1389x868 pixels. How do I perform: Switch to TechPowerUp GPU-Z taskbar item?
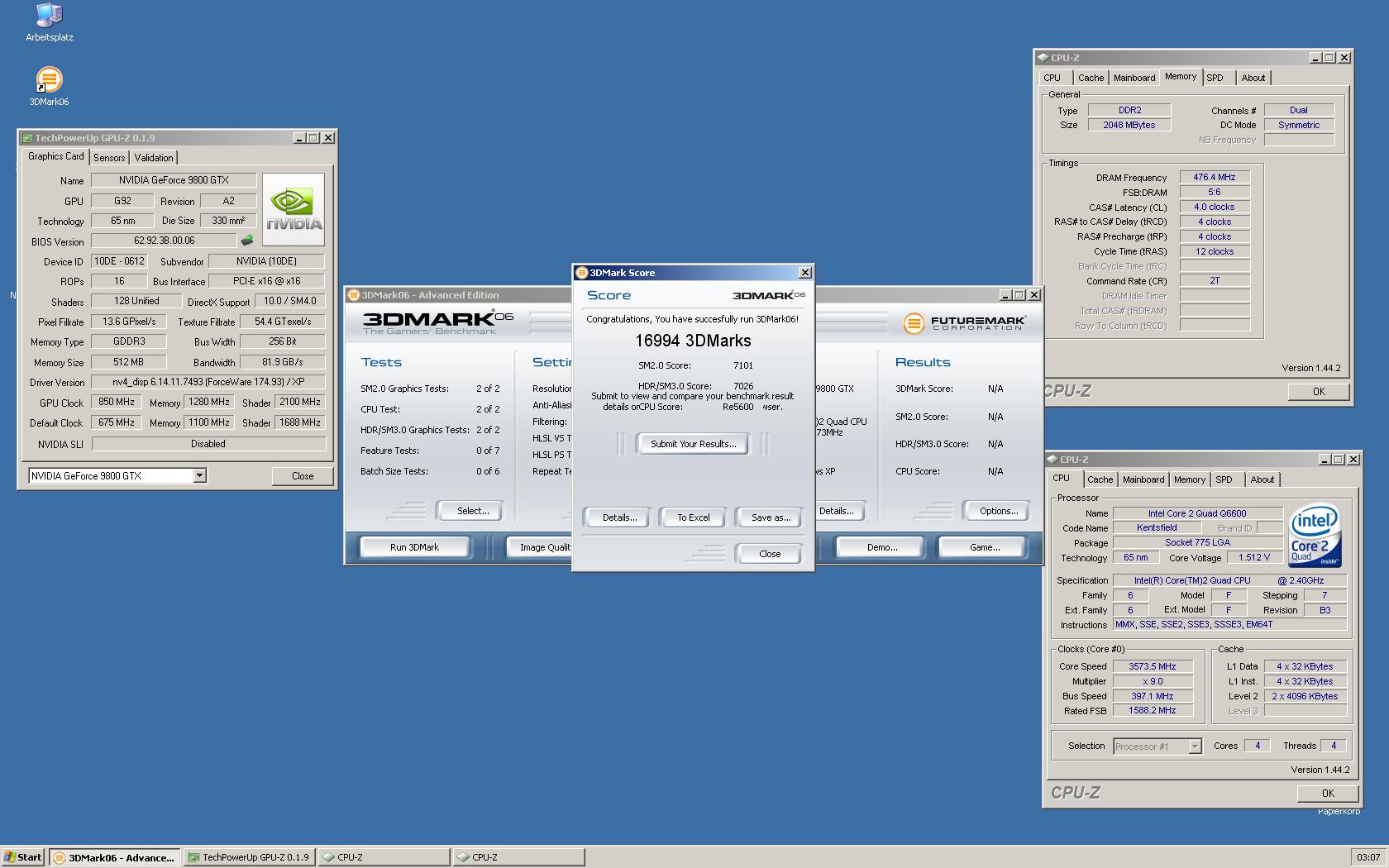pos(249,857)
